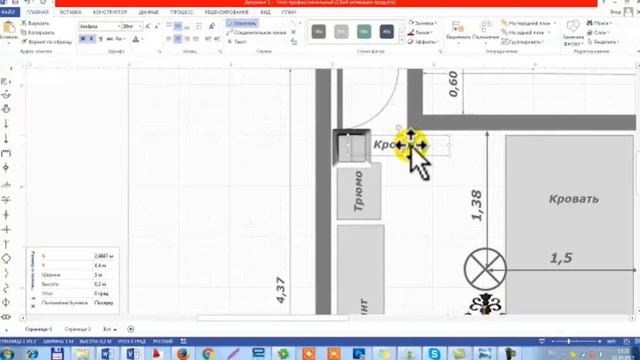The width and height of the screenshot is (640, 360).
Task: Justify paragraph text
Action: [196, 39]
